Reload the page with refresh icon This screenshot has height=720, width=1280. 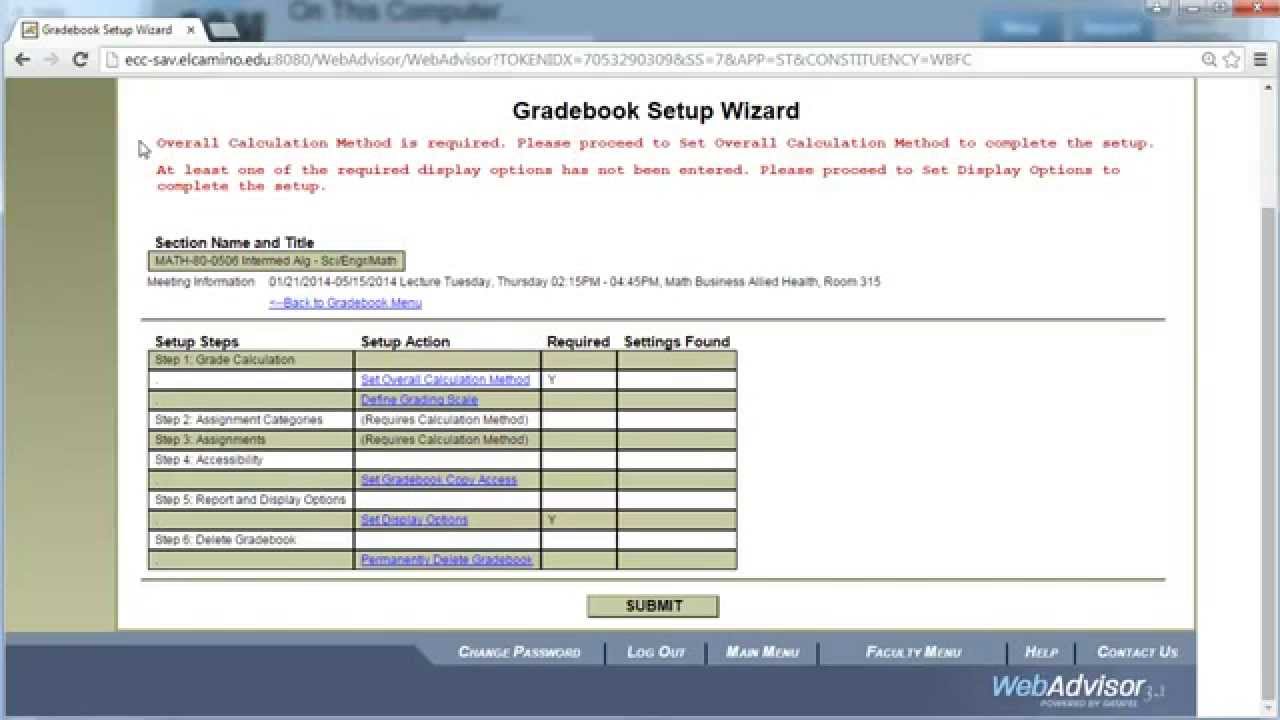coord(81,60)
